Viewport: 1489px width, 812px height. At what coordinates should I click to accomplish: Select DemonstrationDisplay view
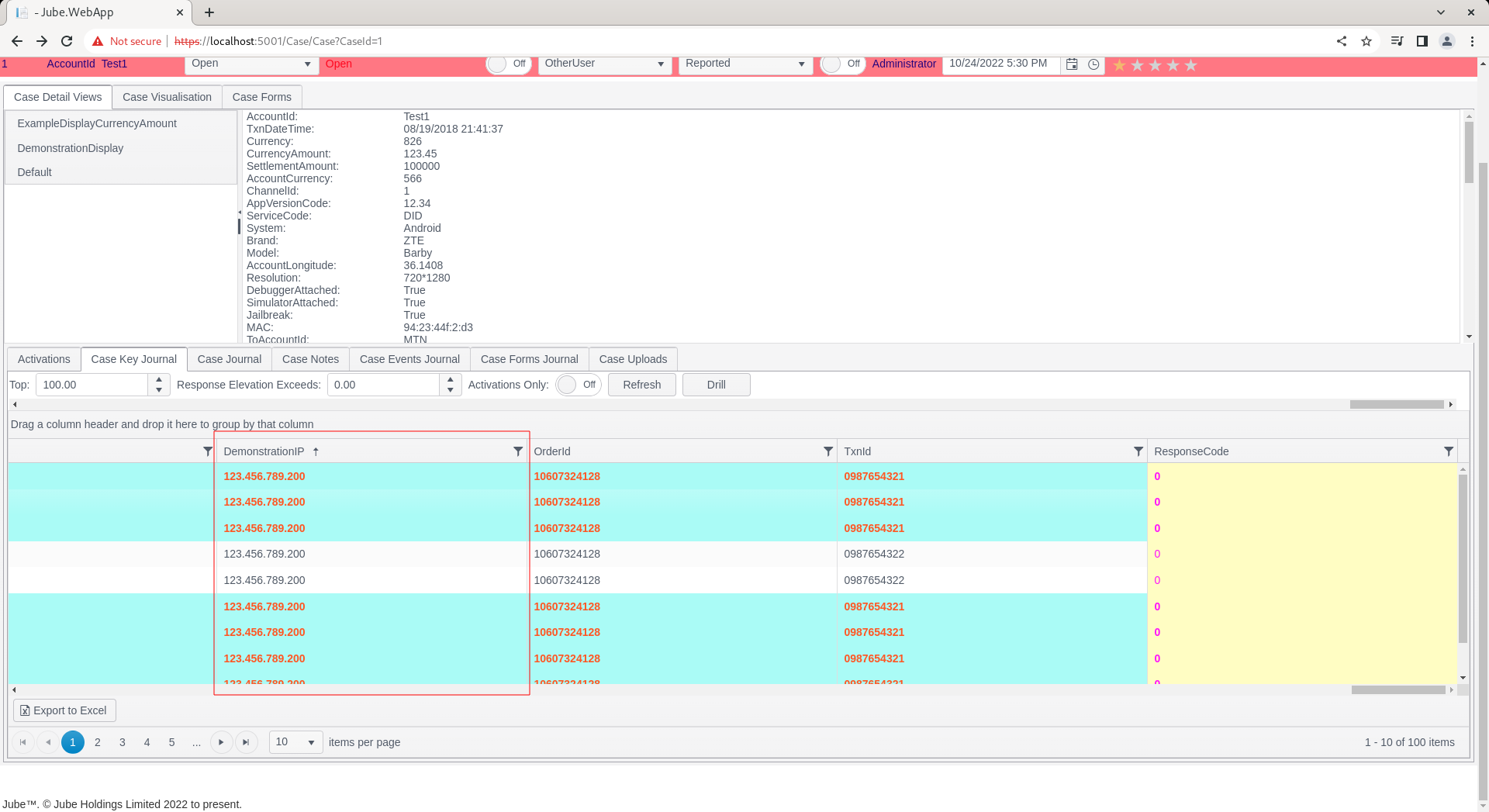(121, 148)
